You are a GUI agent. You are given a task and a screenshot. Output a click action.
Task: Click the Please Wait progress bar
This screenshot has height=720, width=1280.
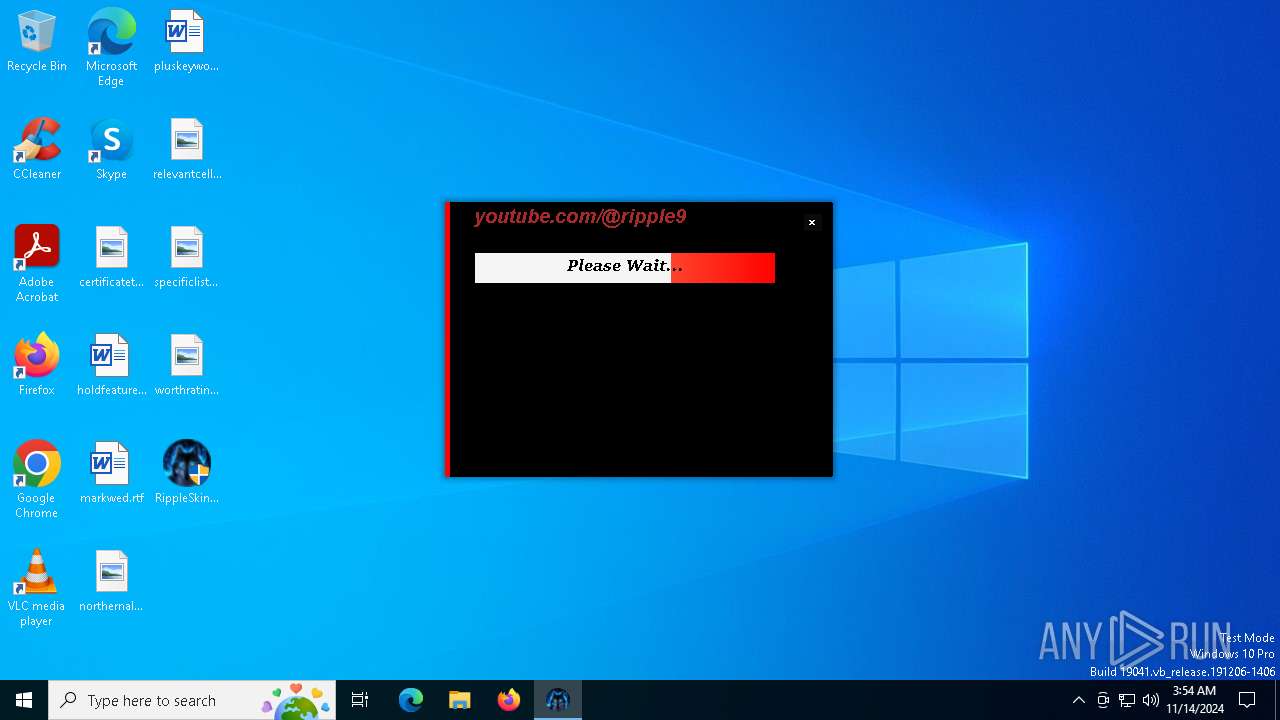coord(624,268)
